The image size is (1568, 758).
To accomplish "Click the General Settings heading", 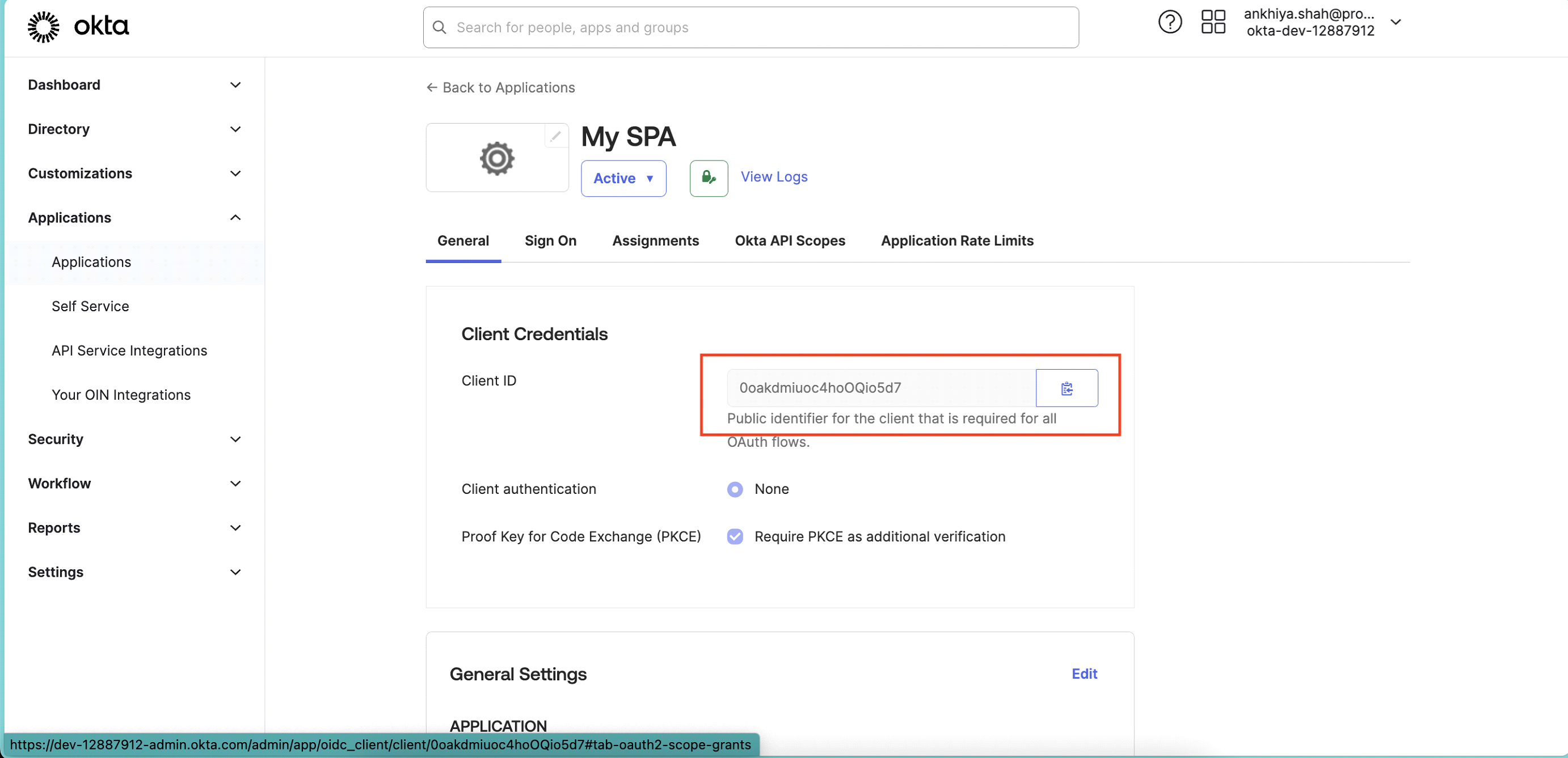I will click(x=517, y=675).
